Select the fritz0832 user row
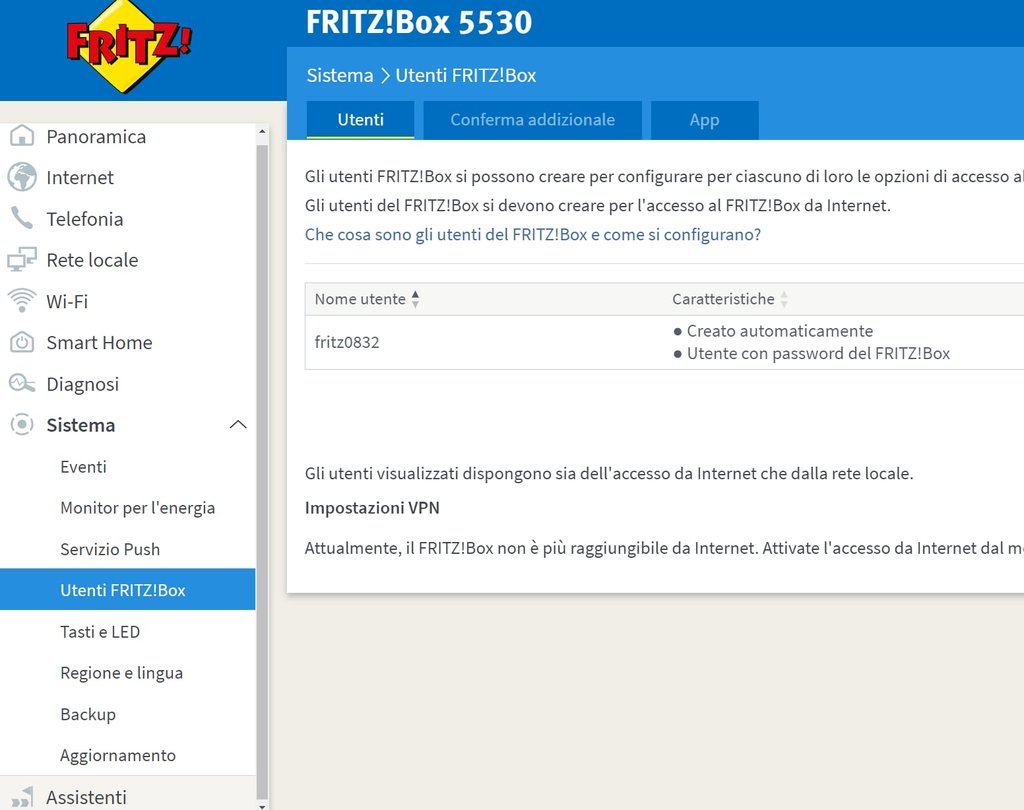Viewport: 1024px width, 810px height. pos(664,342)
